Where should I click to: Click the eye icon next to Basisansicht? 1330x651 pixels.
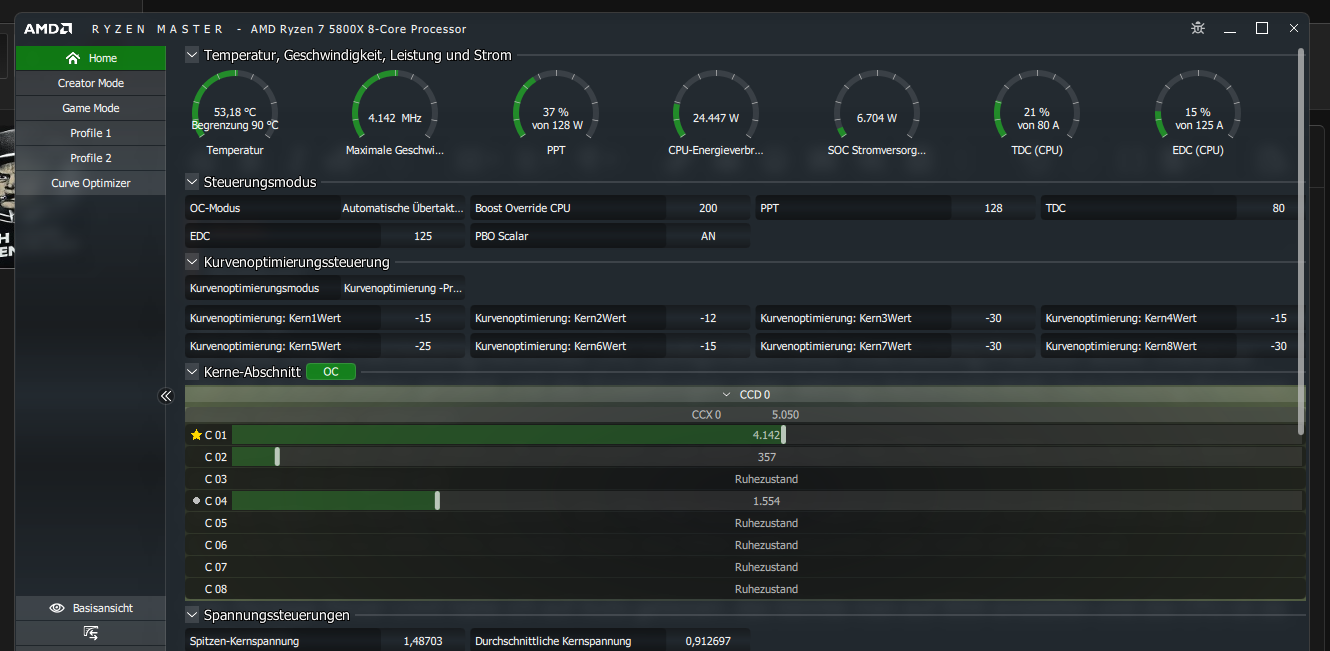pos(57,608)
